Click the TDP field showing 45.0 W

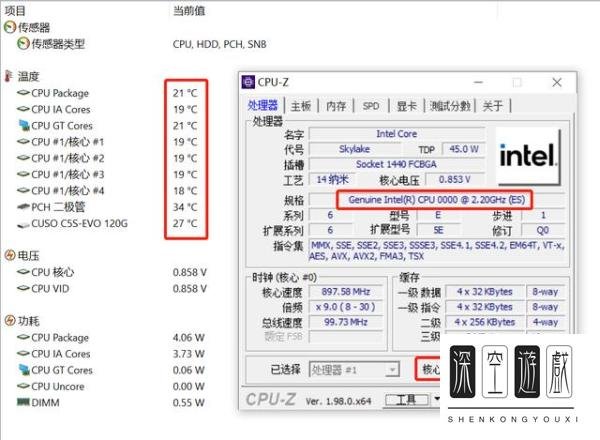coord(464,149)
